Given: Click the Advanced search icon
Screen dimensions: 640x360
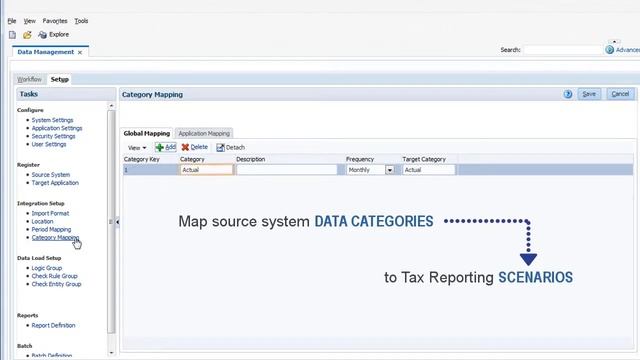Looking at the screenshot, I should pos(609,50).
